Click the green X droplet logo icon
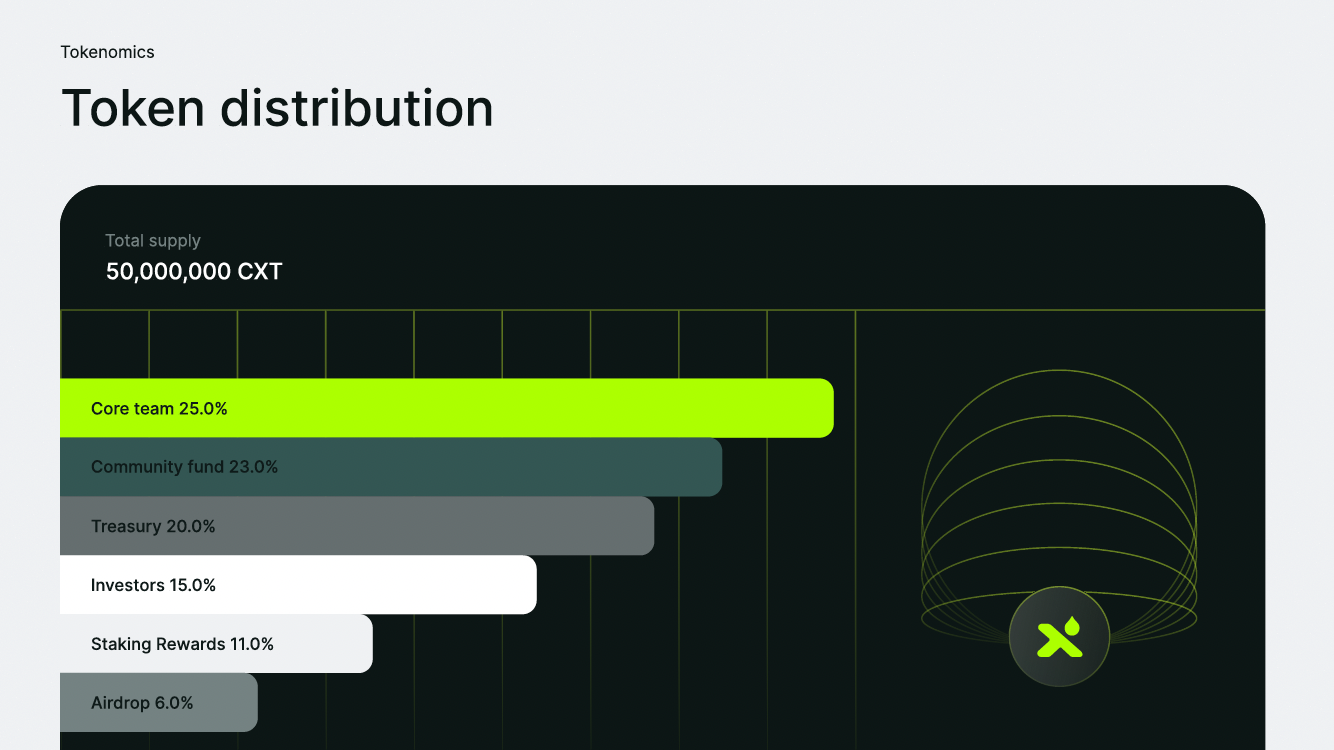The height and width of the screenshot is (750, 1334). click(x=1059, y=637)
